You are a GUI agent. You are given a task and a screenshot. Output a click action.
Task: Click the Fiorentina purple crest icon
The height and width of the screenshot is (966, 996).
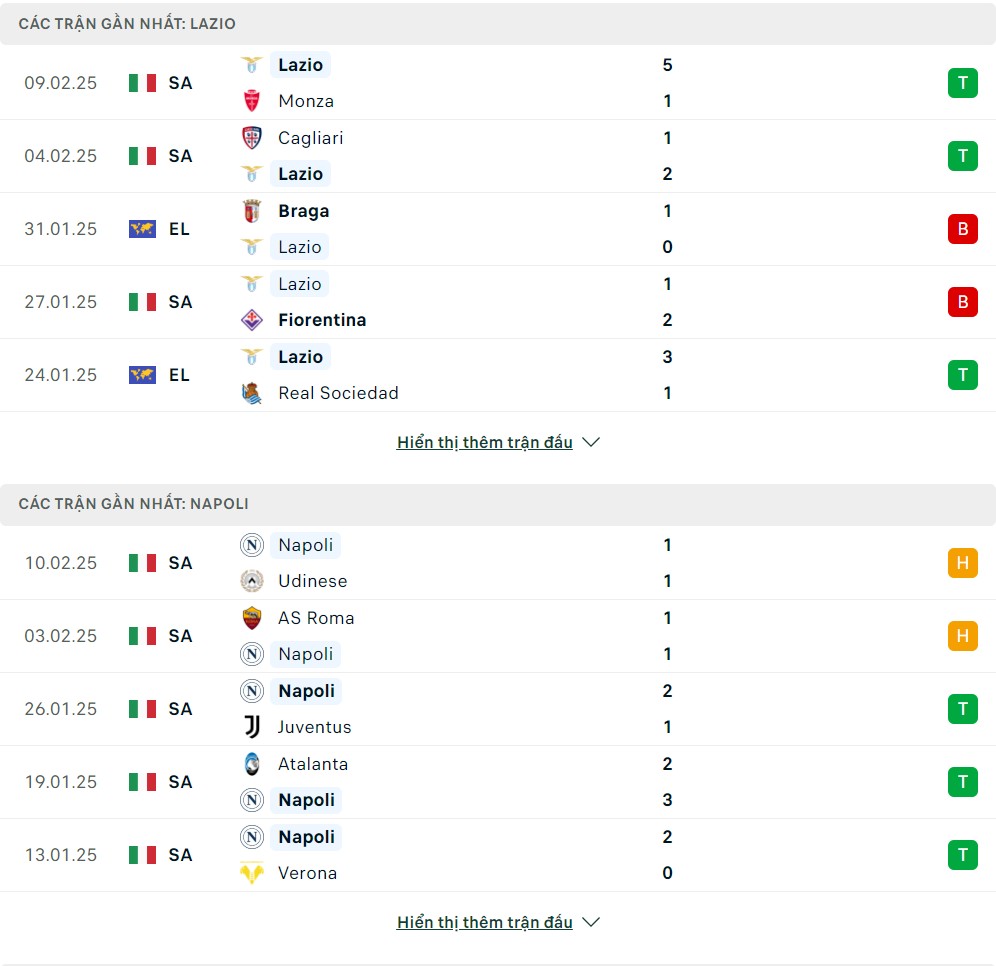(x=252, y=319)
